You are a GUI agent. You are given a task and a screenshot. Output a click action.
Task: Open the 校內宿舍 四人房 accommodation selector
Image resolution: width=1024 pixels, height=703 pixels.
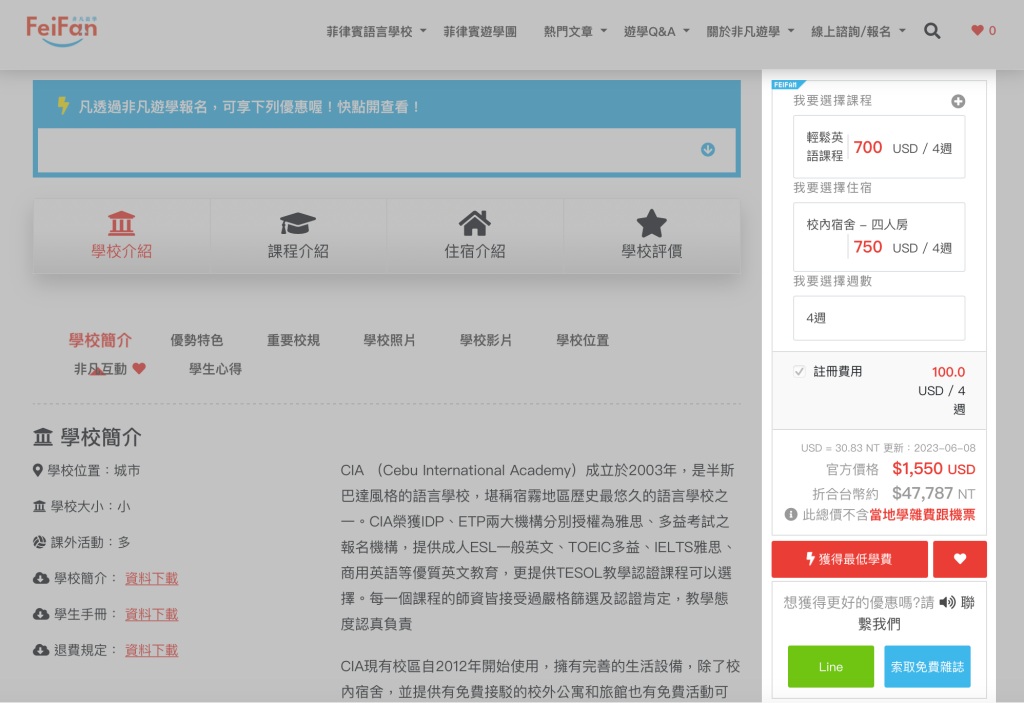(879, 237)
